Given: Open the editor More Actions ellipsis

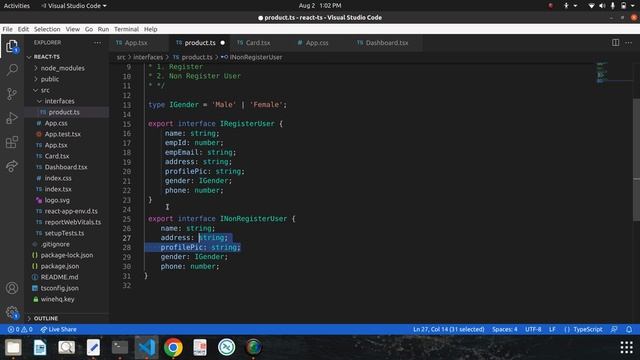Looking at the screenshot, I should pos(628,42).
